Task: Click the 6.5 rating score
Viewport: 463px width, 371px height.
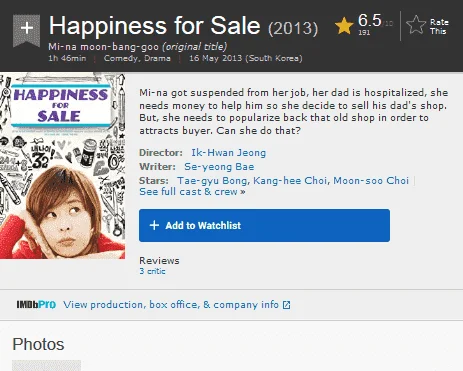Action: (x=369, y=20)
